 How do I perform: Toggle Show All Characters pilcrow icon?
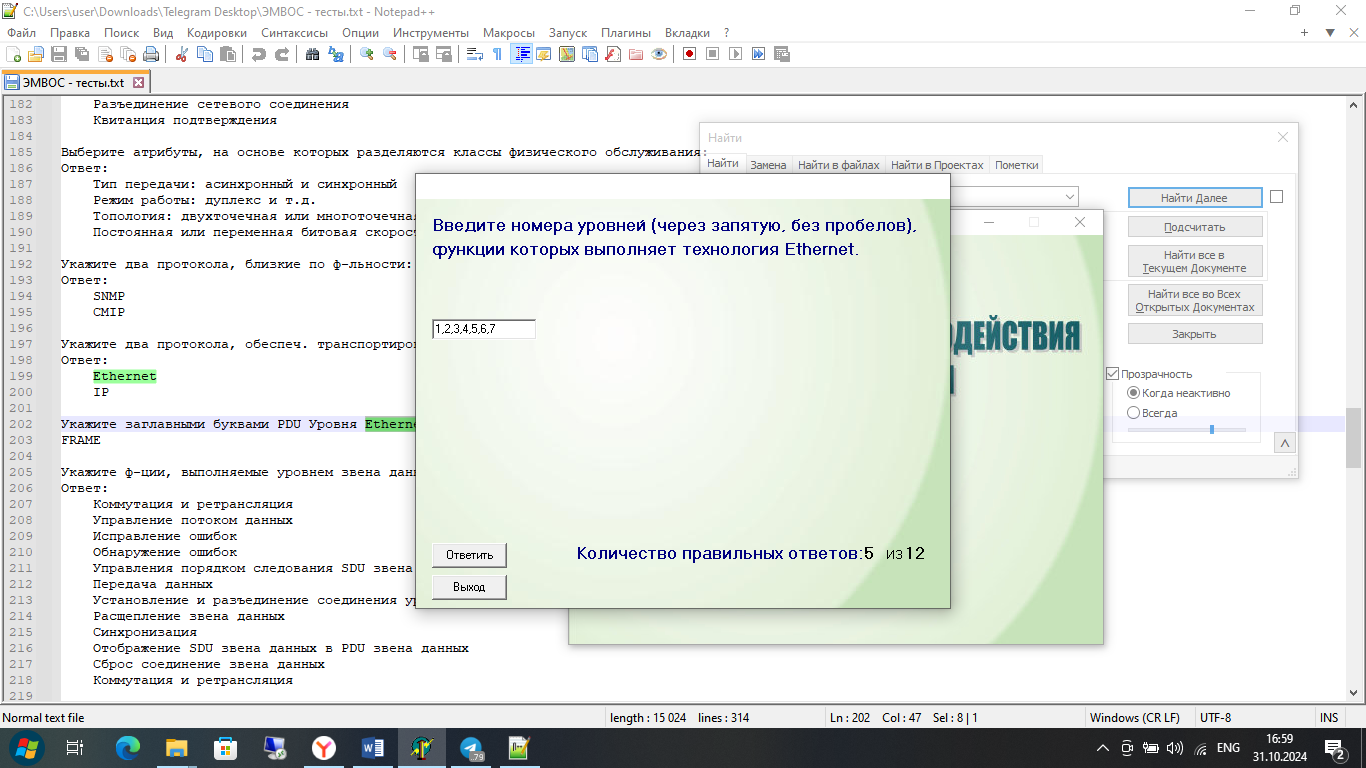pos(497,54)
